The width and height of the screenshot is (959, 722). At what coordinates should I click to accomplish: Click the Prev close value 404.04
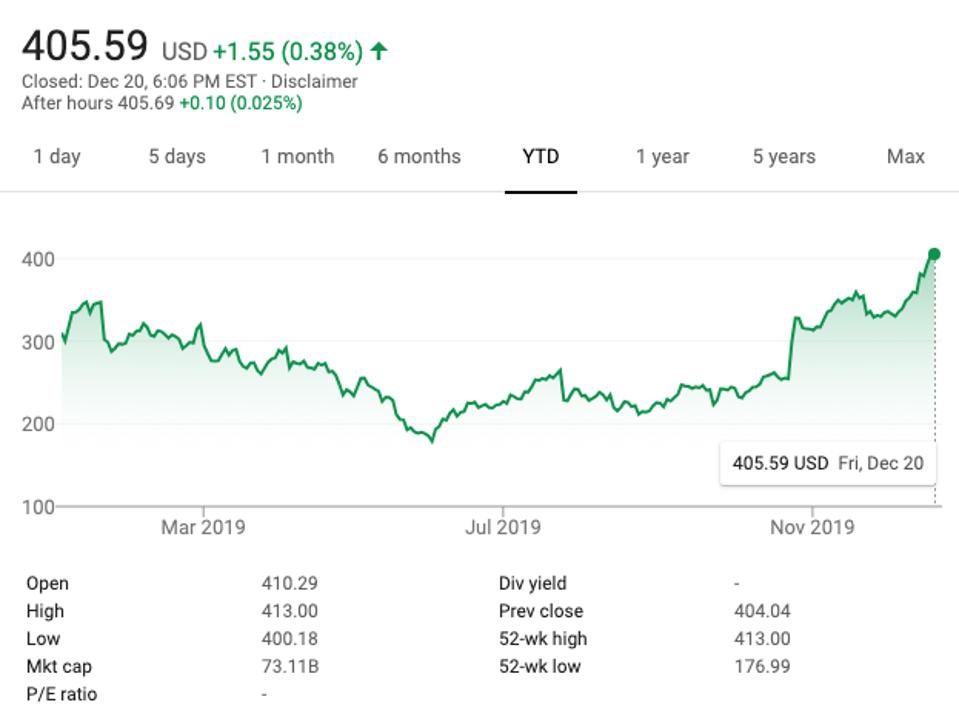click(761, 611)
